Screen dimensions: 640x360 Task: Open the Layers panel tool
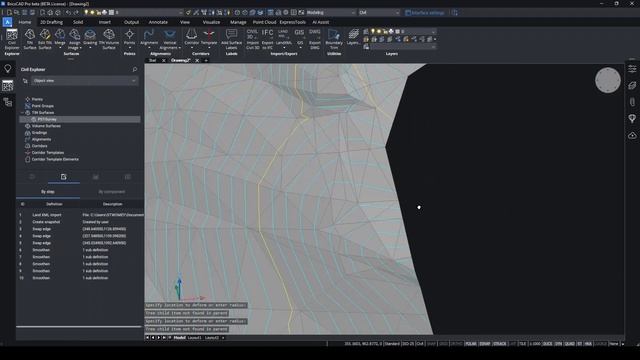(353, 37)
